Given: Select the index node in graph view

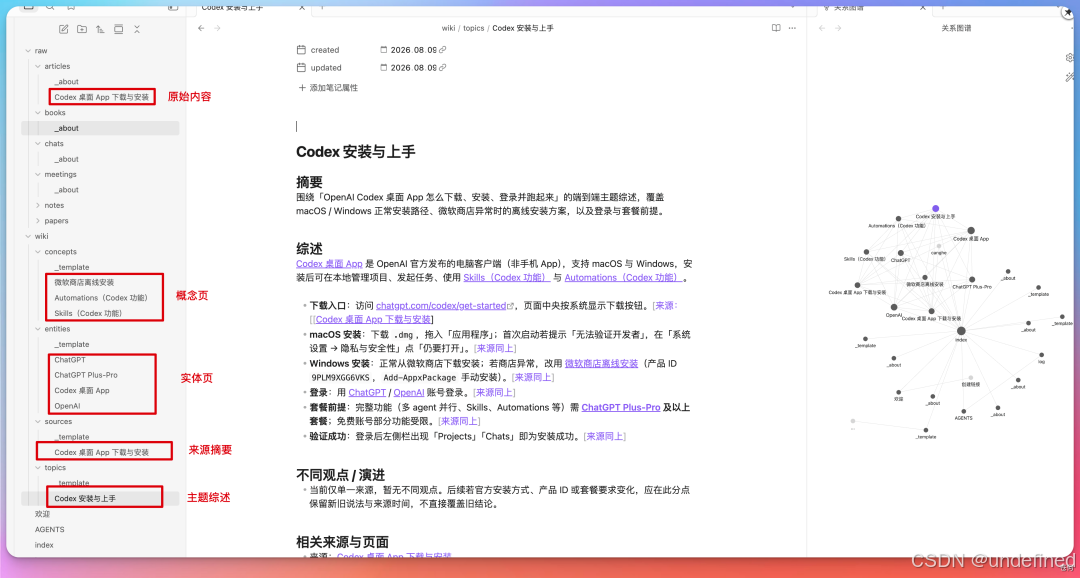Looking at the screenshot, I should [961, 331].
